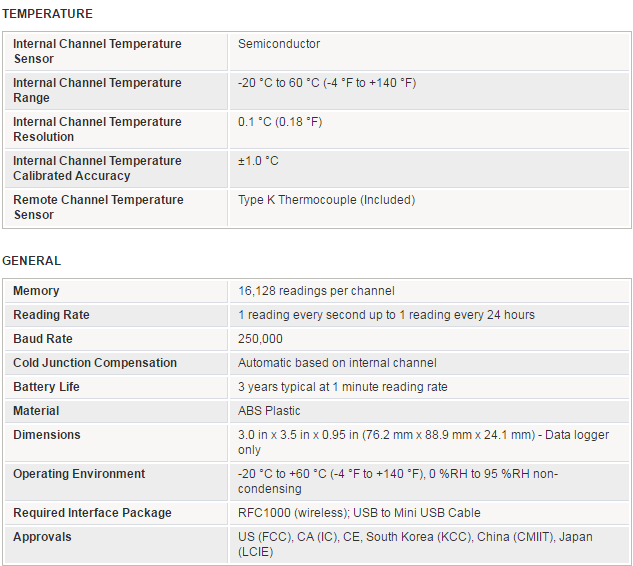633x566 pixels.
Task: Click the ABS Plastic material value
Action: click(x=269, y=411)
